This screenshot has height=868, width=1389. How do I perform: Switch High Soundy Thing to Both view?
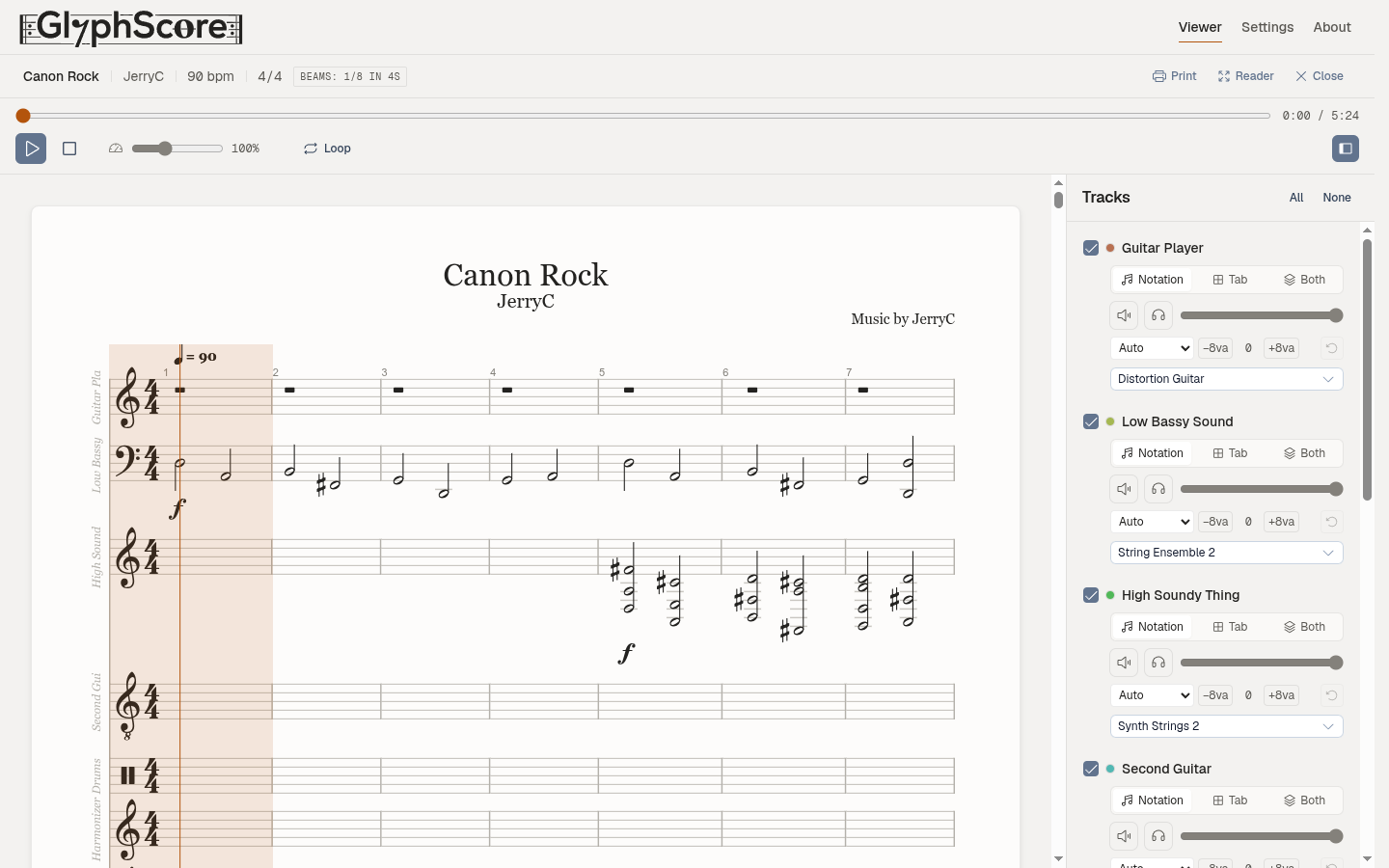(x=1304, y=627)
